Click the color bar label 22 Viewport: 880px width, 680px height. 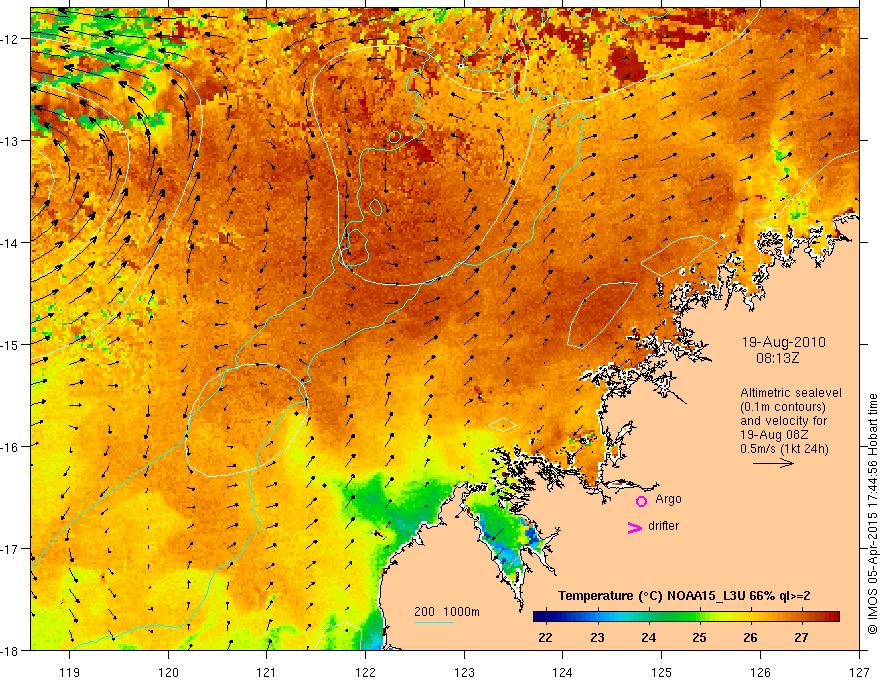click(x=545, y=637)
